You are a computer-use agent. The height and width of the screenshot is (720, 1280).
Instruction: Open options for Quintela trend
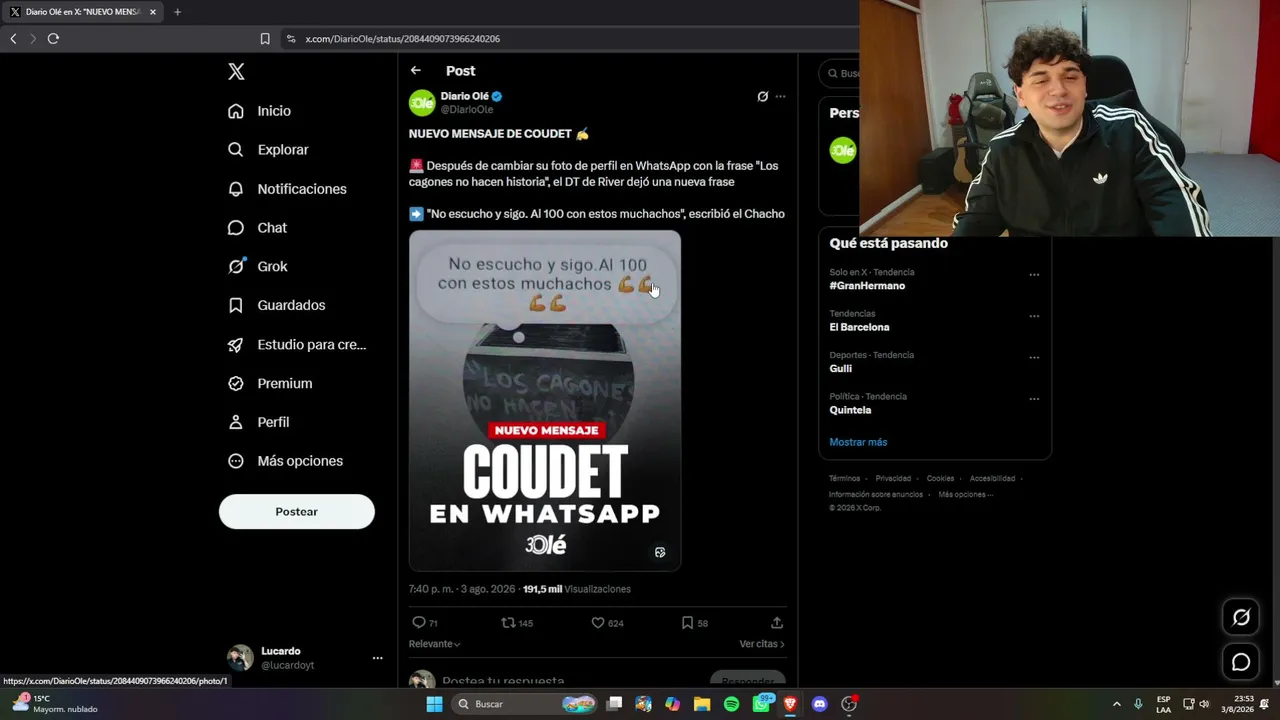1034,399
